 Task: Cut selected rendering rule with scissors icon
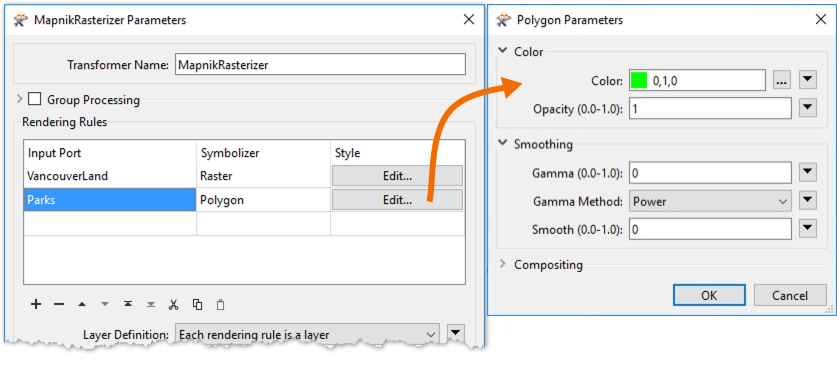(173, 304)
